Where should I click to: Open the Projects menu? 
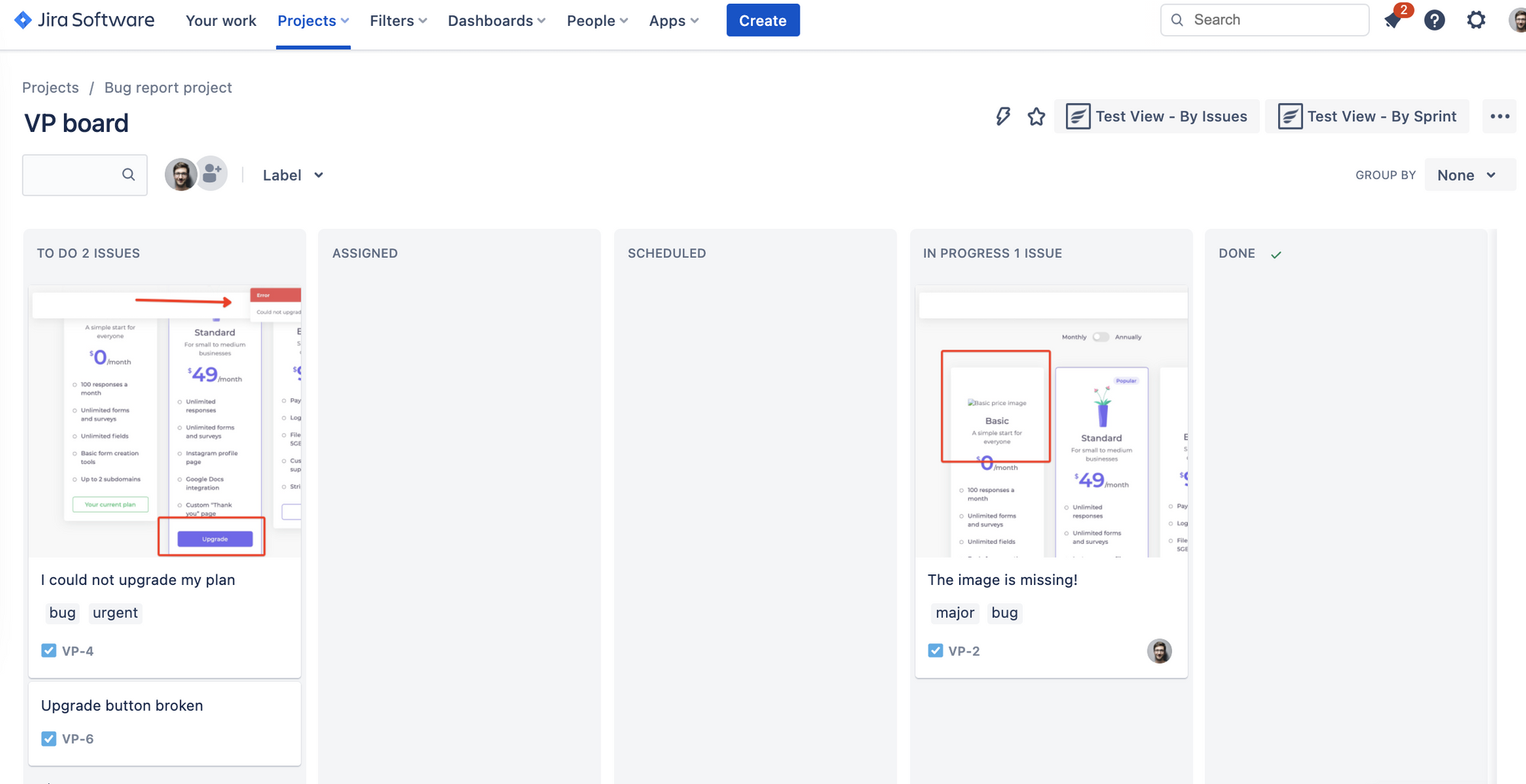[x=313, y=21]
